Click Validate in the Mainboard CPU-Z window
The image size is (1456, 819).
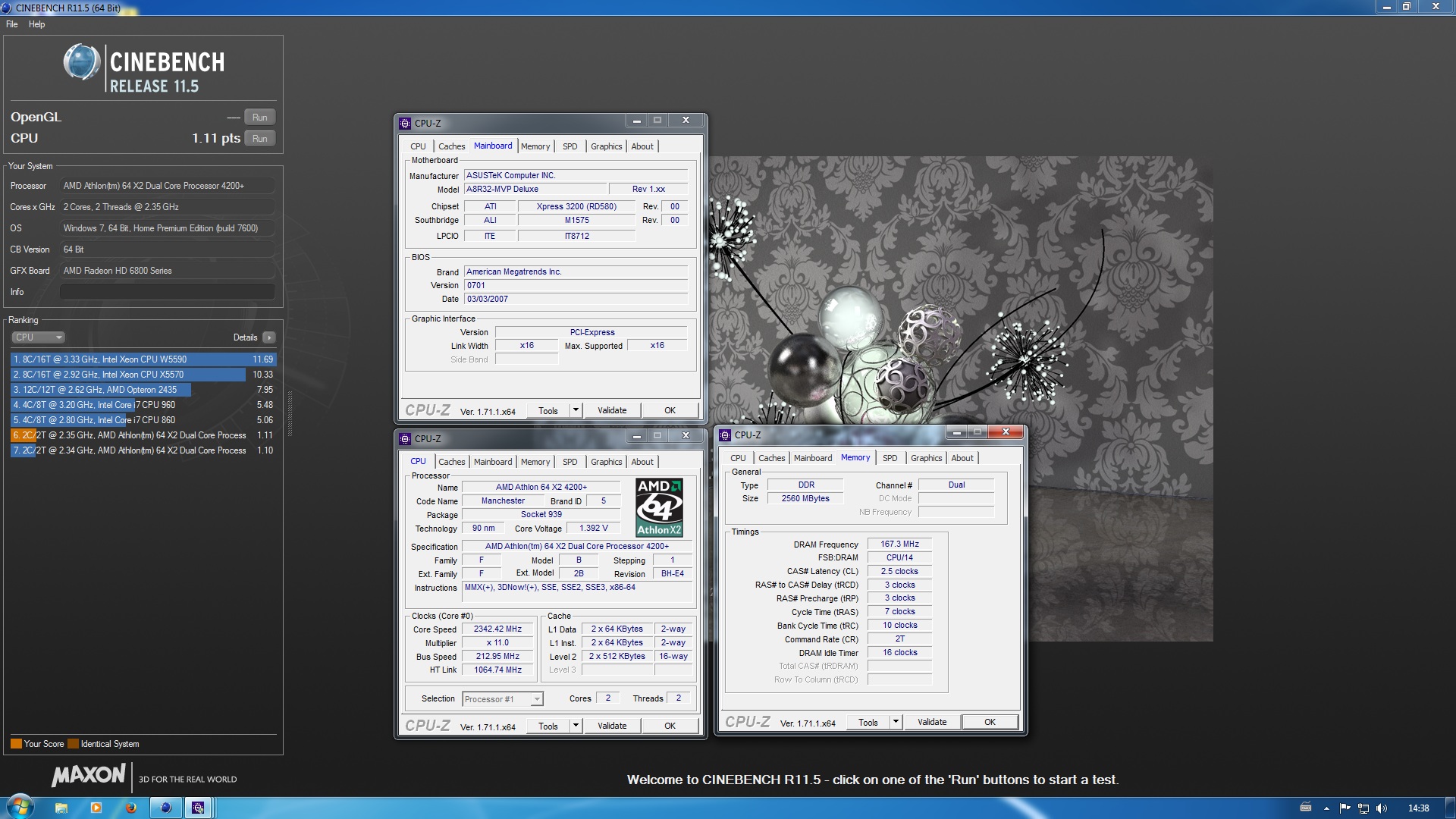(612, 411)
